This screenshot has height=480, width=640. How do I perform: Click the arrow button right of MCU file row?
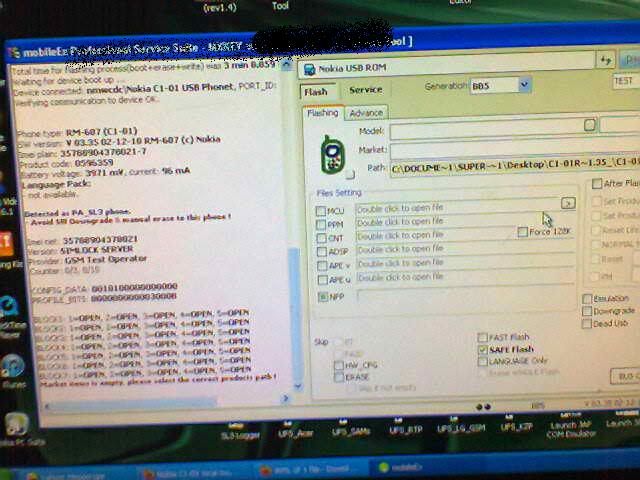click(x=568, y=203)
